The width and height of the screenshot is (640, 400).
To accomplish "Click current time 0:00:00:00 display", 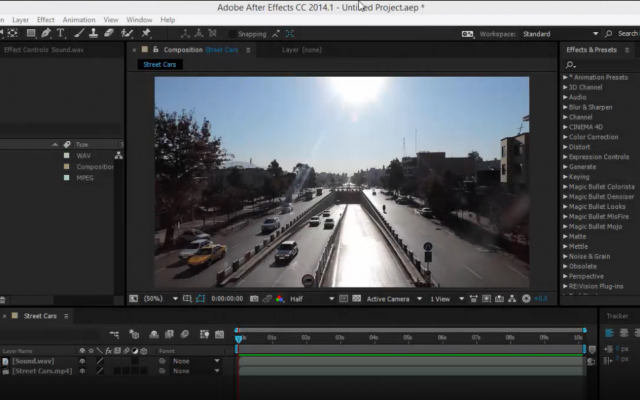I will pyautogui.click(x=227, y=299).
